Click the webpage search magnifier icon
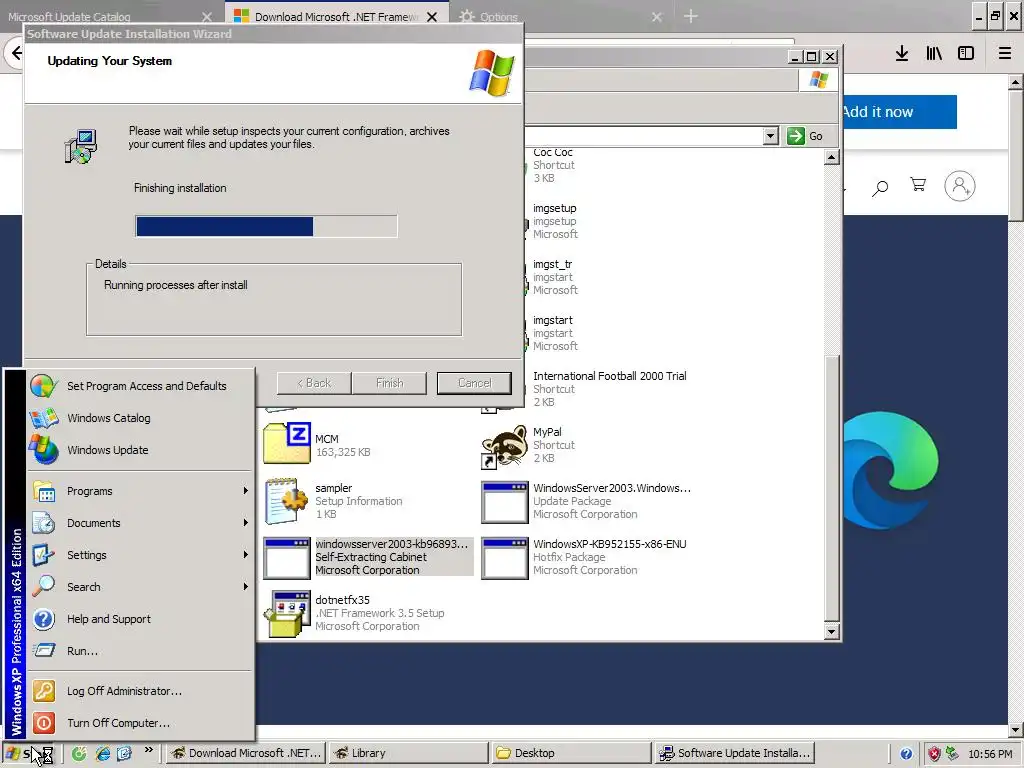 (880, 189)
